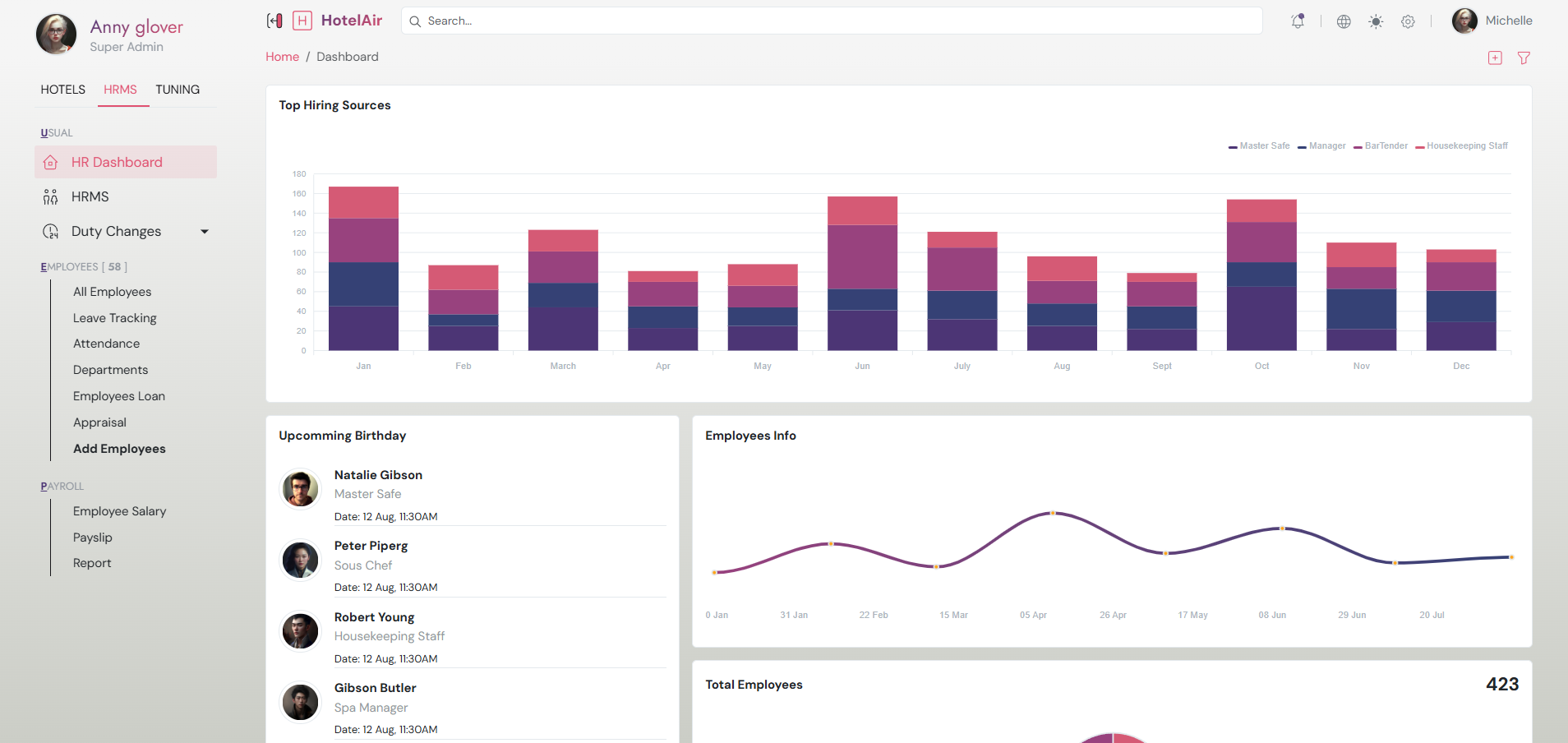Click the add widget plus icon

point(1495,58)
